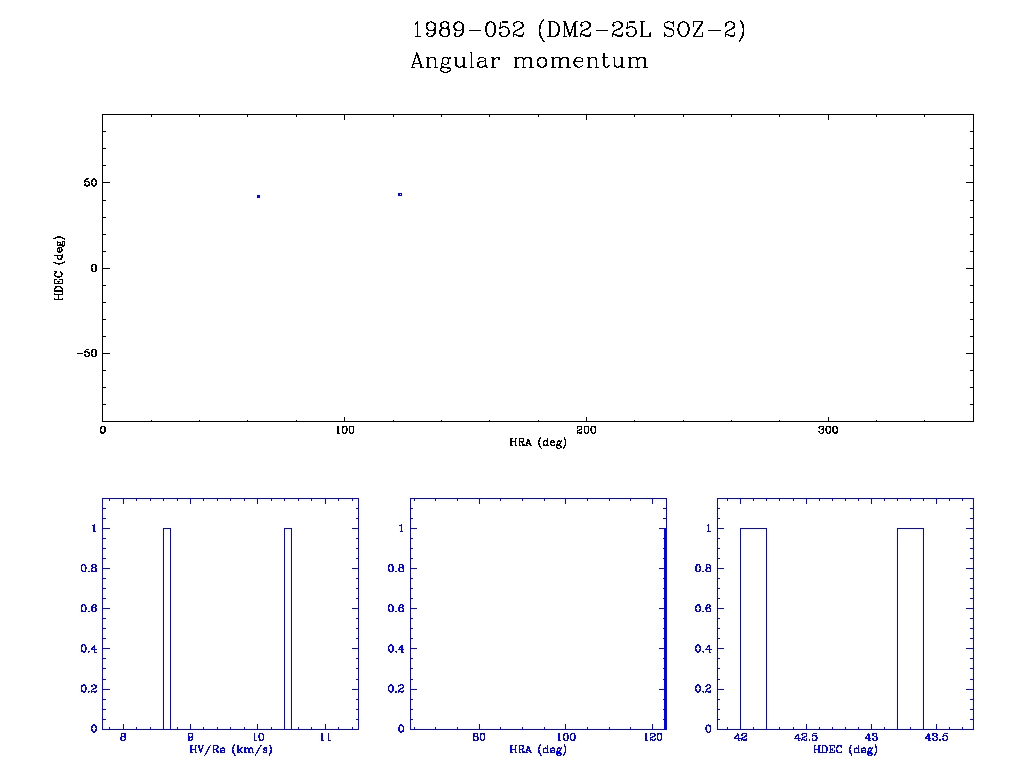Select the "50" tick label in HRA histogram
This screenshot has height=768, width=1024.
(479, 738)
